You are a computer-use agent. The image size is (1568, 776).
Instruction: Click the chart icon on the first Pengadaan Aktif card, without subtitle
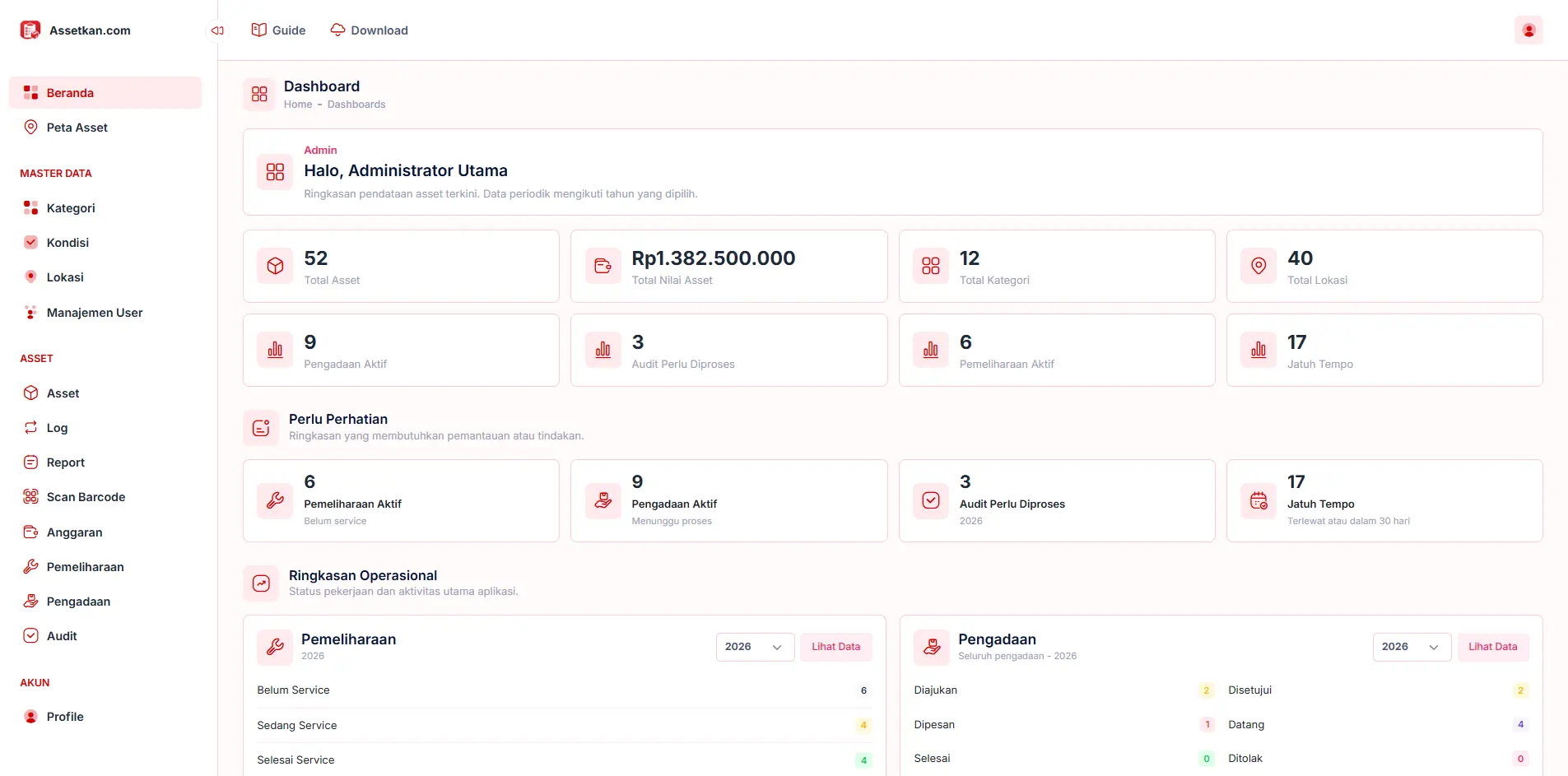[275, 350]
